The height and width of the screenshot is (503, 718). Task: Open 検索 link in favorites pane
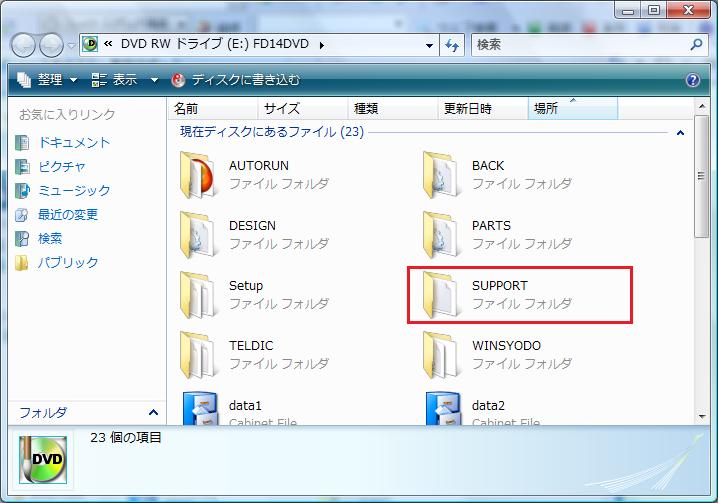pos(49,238)
